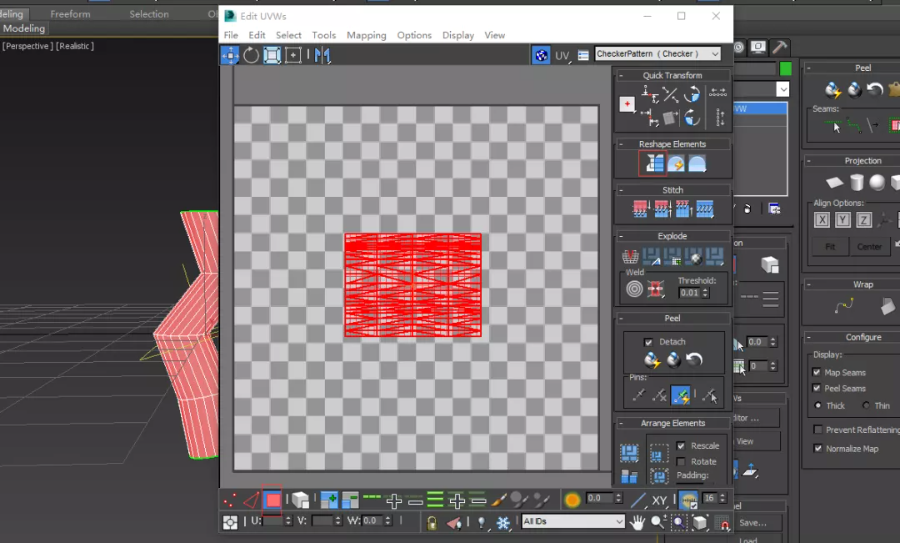Enable the Prevent Reflattening checkbox
The height and width of the screenshot is (543, 900).
[817, 430]
